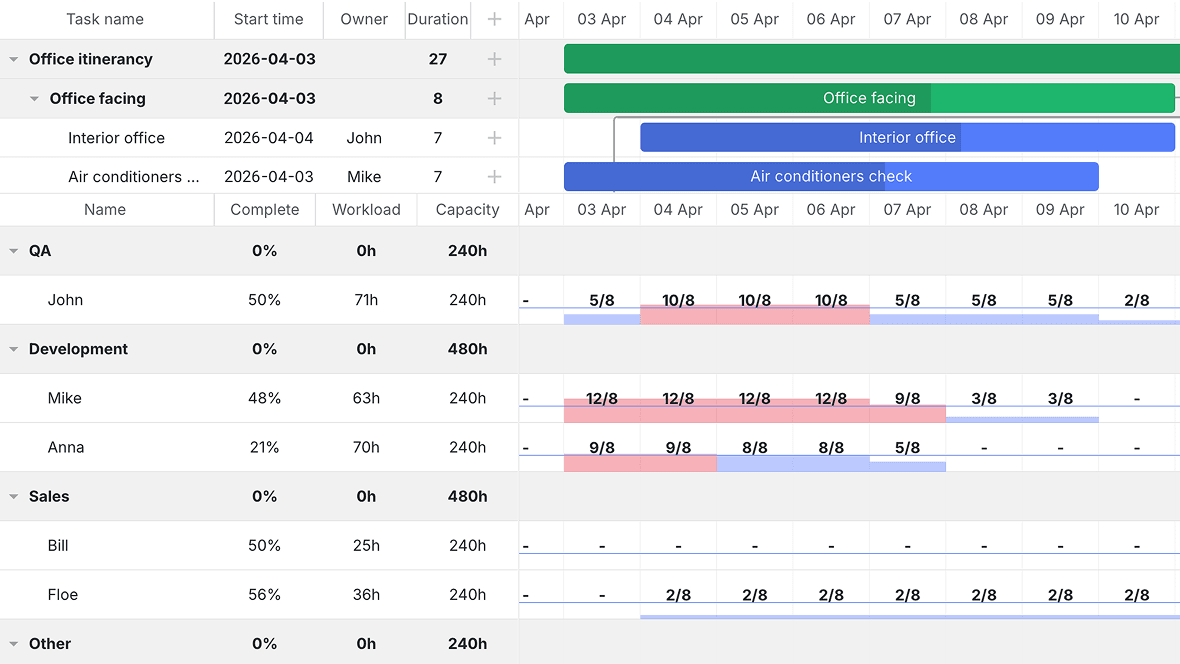Collapse the Development resource group
Viewport: 1180px width, 664px height.
(14, 349)
